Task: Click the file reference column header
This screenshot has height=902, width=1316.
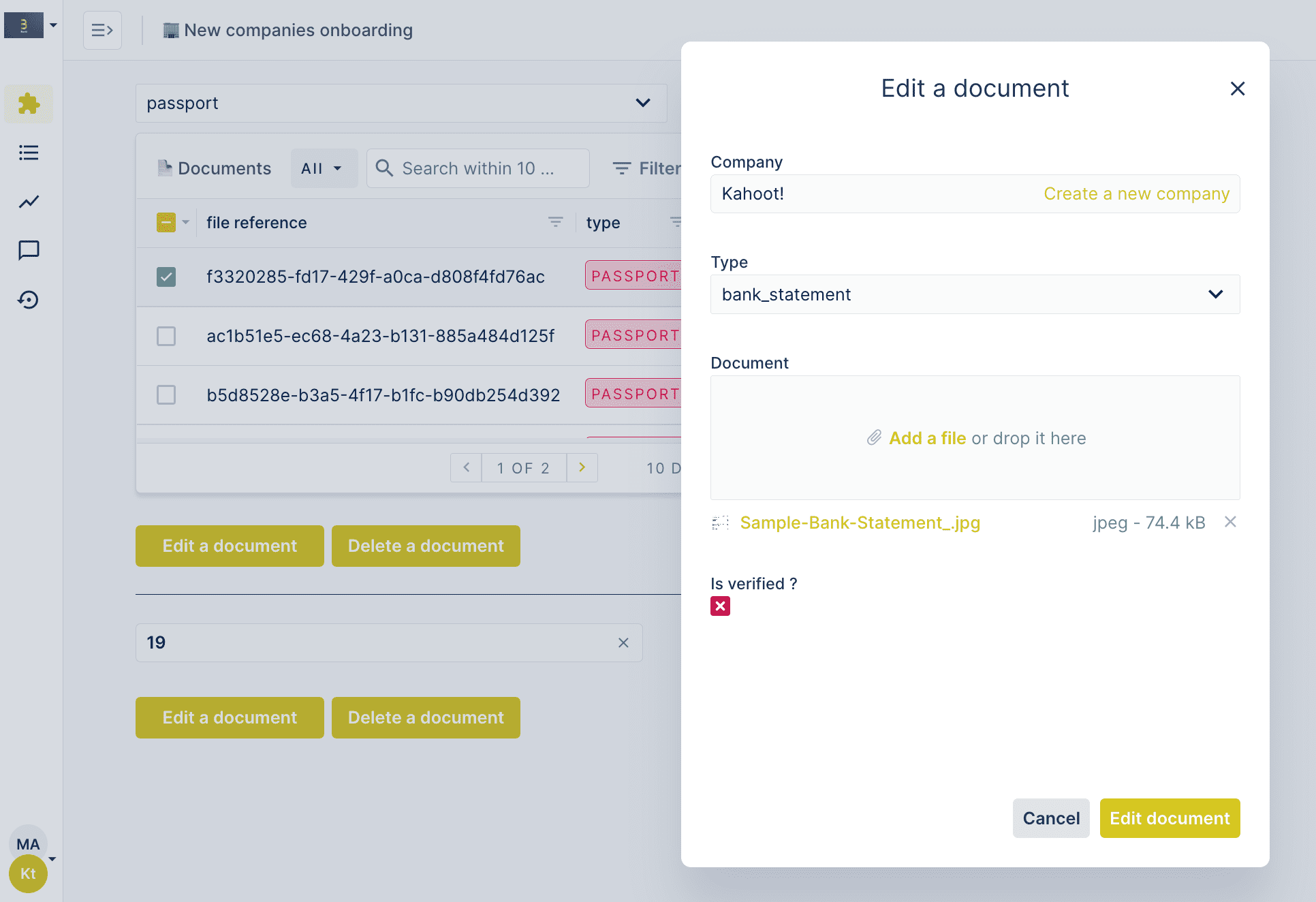Action: click(256, 222)
